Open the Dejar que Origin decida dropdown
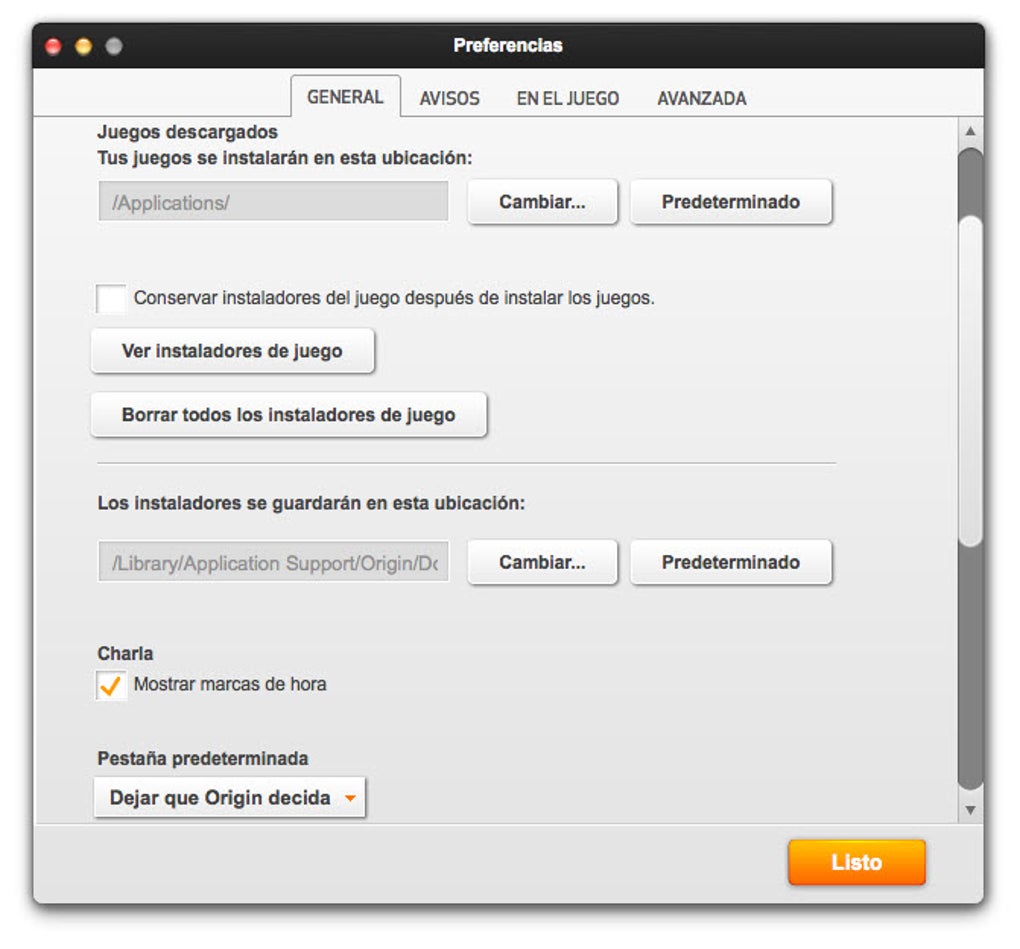 [x=229, y=797]
